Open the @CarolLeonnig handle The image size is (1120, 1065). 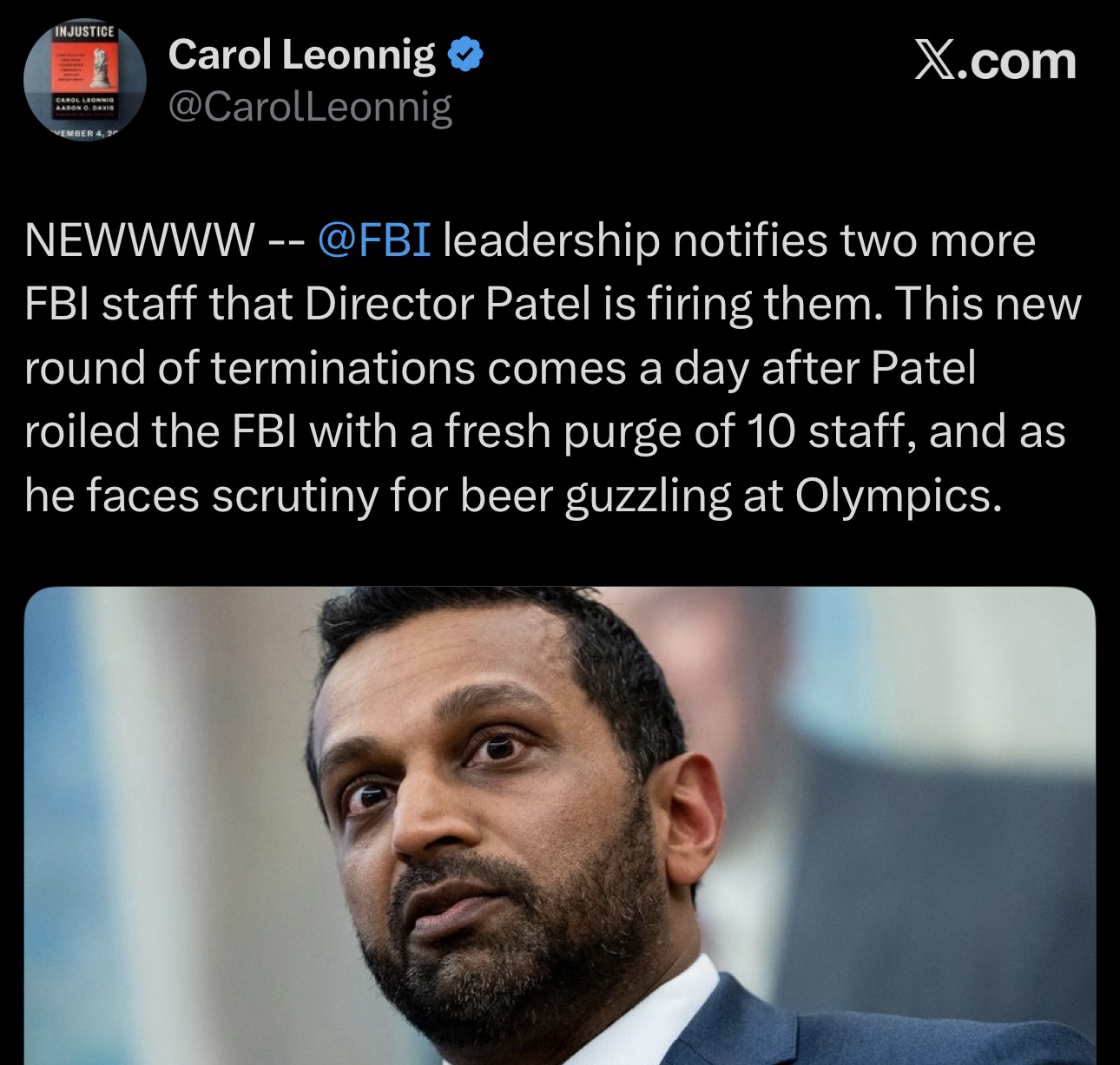coord(310,107)
